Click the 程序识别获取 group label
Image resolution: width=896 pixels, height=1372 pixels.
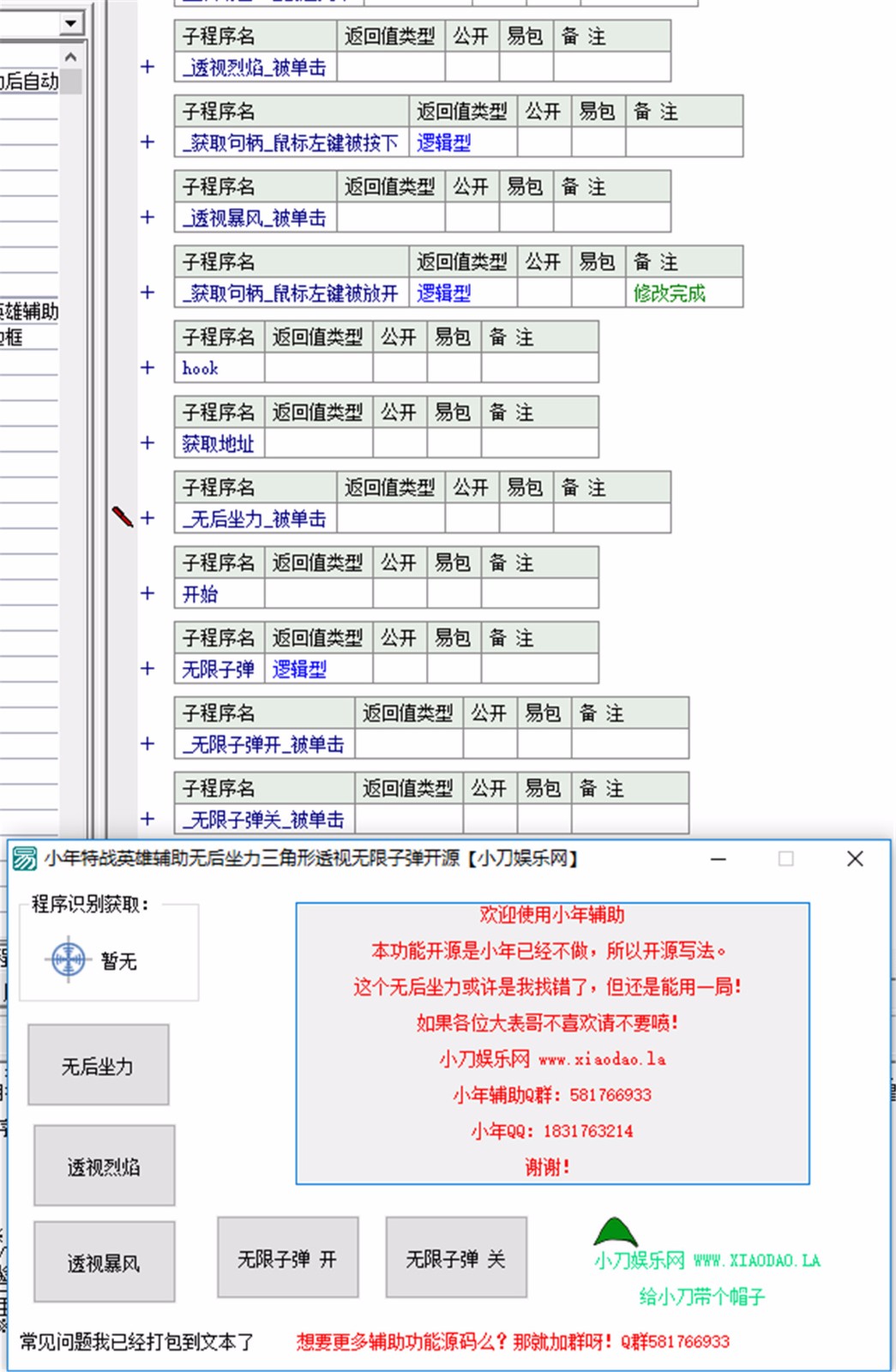point(90,904)
